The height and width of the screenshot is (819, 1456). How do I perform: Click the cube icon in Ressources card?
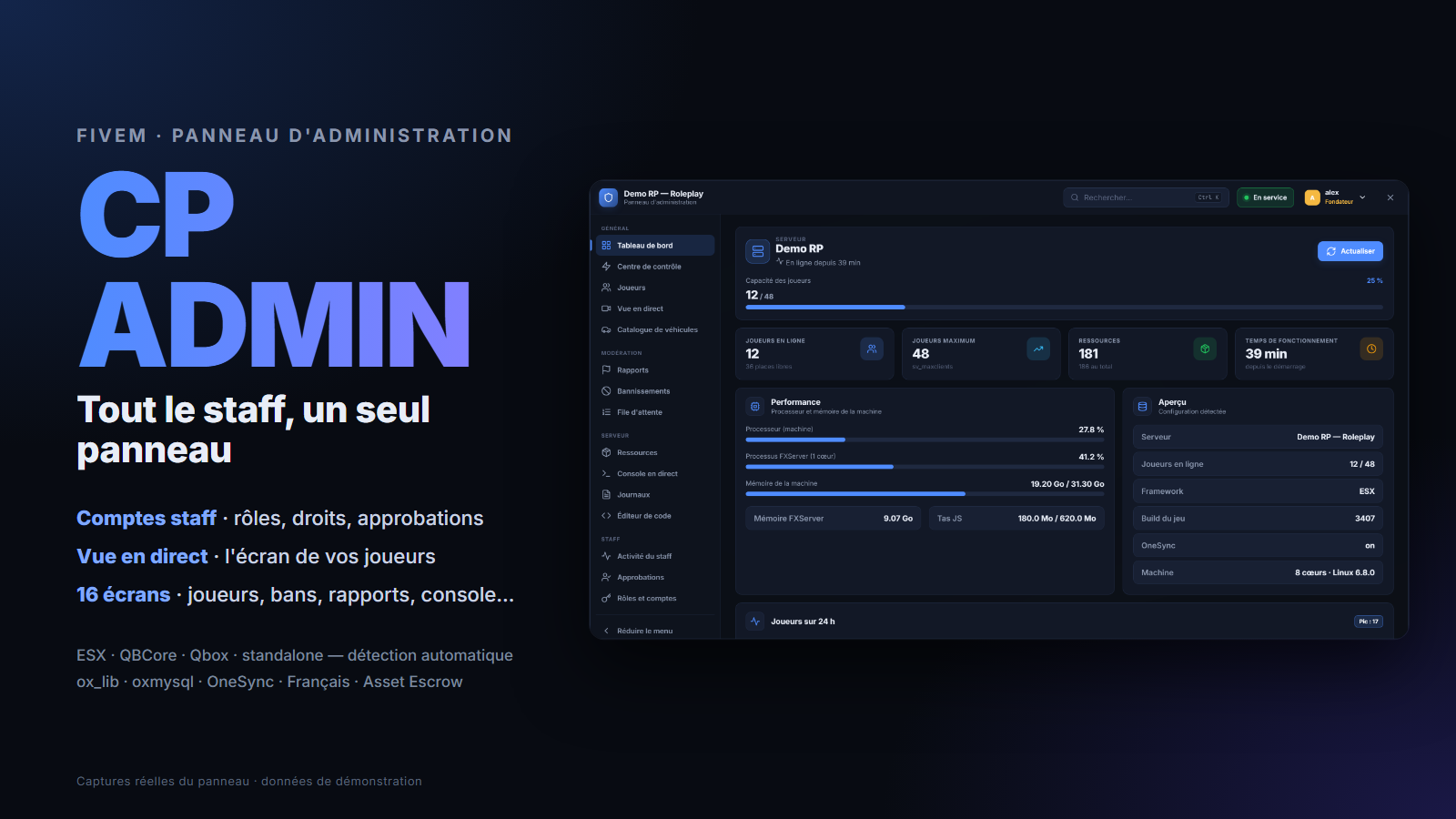[1205, 349]
